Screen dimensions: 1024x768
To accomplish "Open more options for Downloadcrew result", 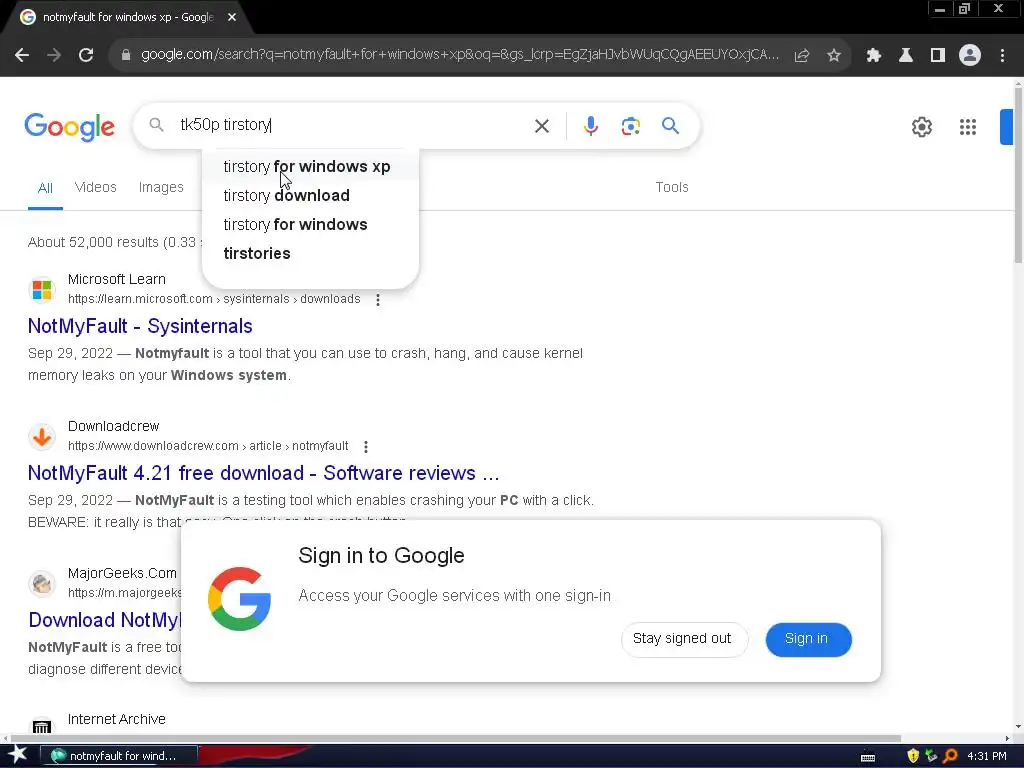I will [366, 447].
